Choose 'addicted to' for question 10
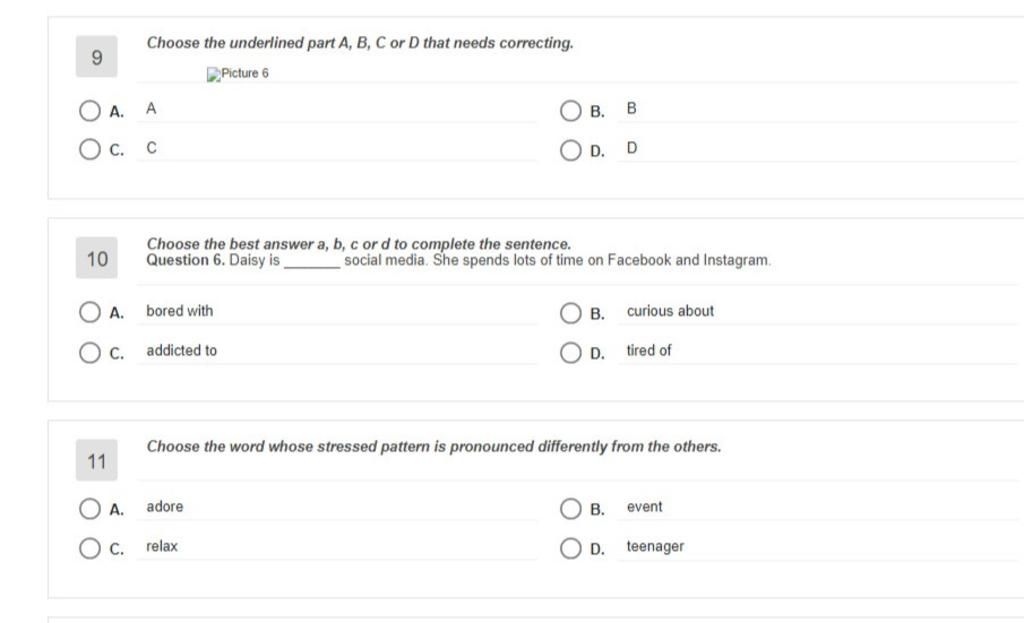This screenshot has height=623, width=1024. [89, 353]
